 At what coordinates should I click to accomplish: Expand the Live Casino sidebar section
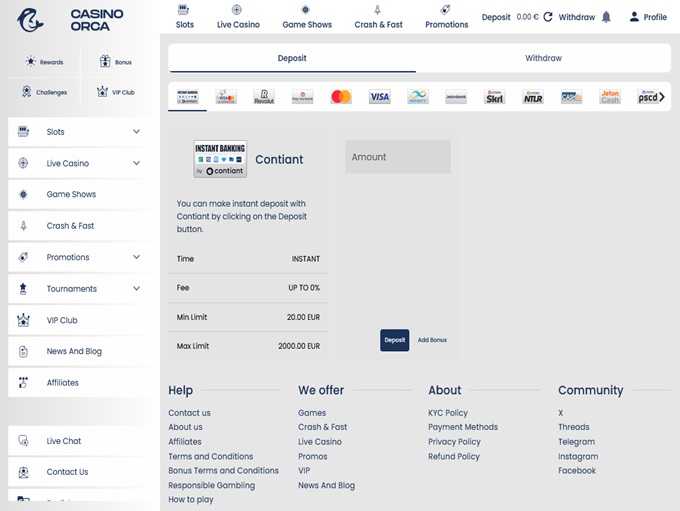point(136,163)
